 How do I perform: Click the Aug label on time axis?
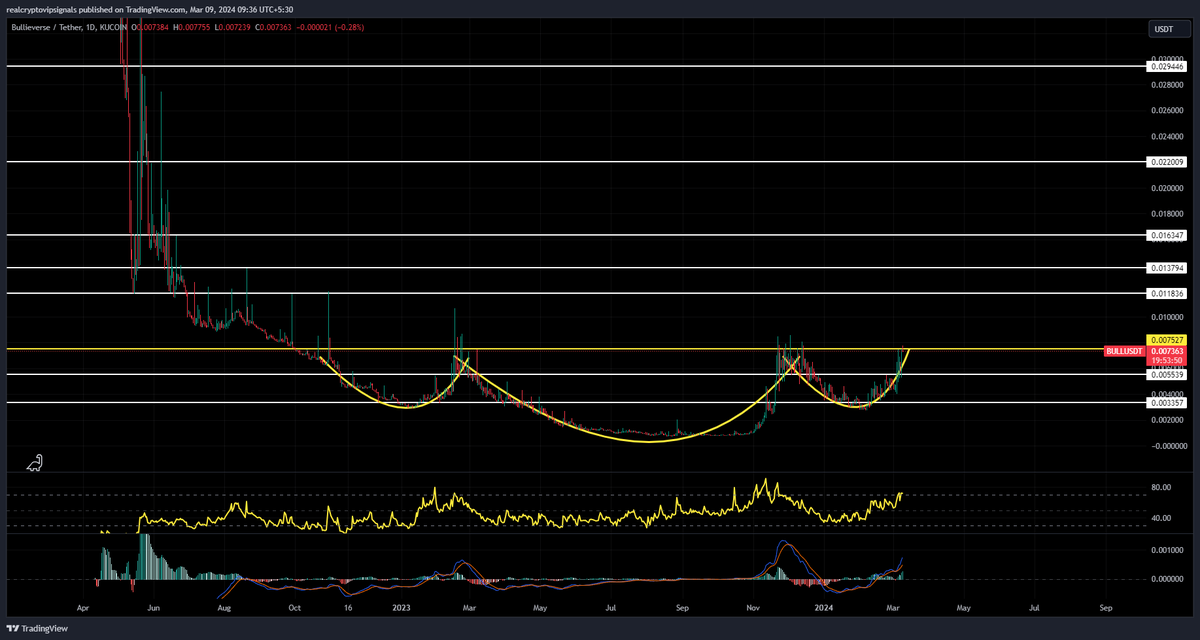click(x=224, y=607)
